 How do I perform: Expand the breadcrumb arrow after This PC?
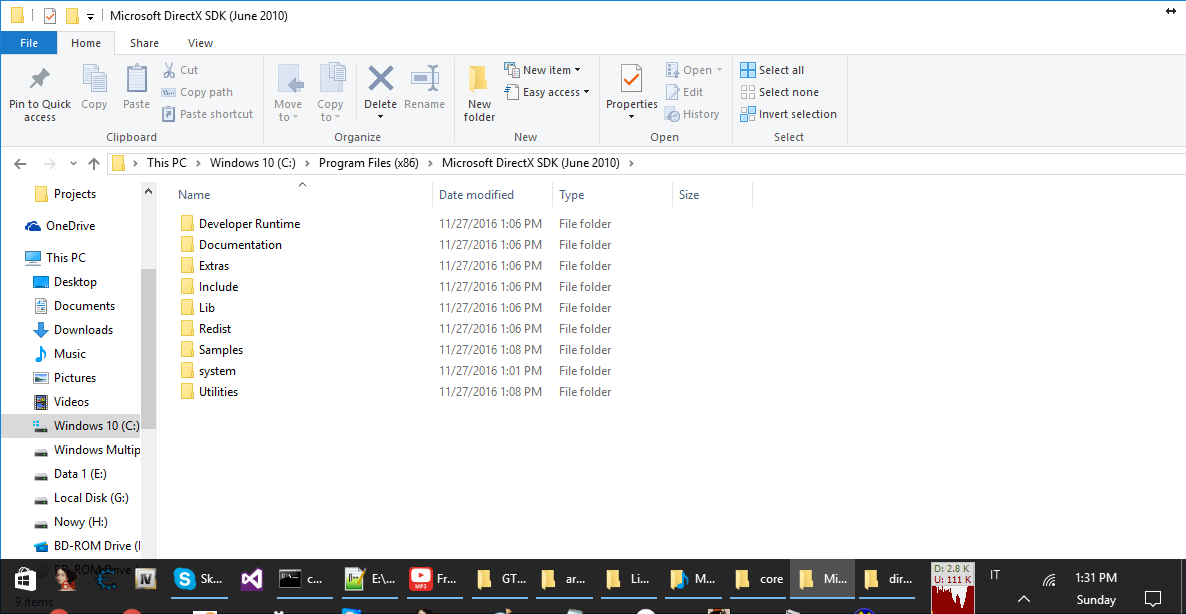click(198, 163)
